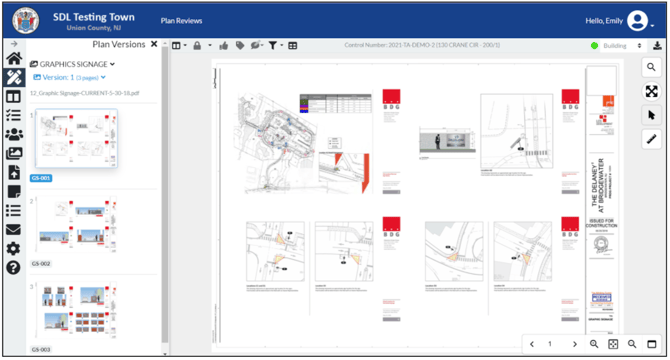Image resolution: width=670 pixels, height=360 pixels.
Task: Open the images gallery sidebar icon
Action: [x=14, y=153]
